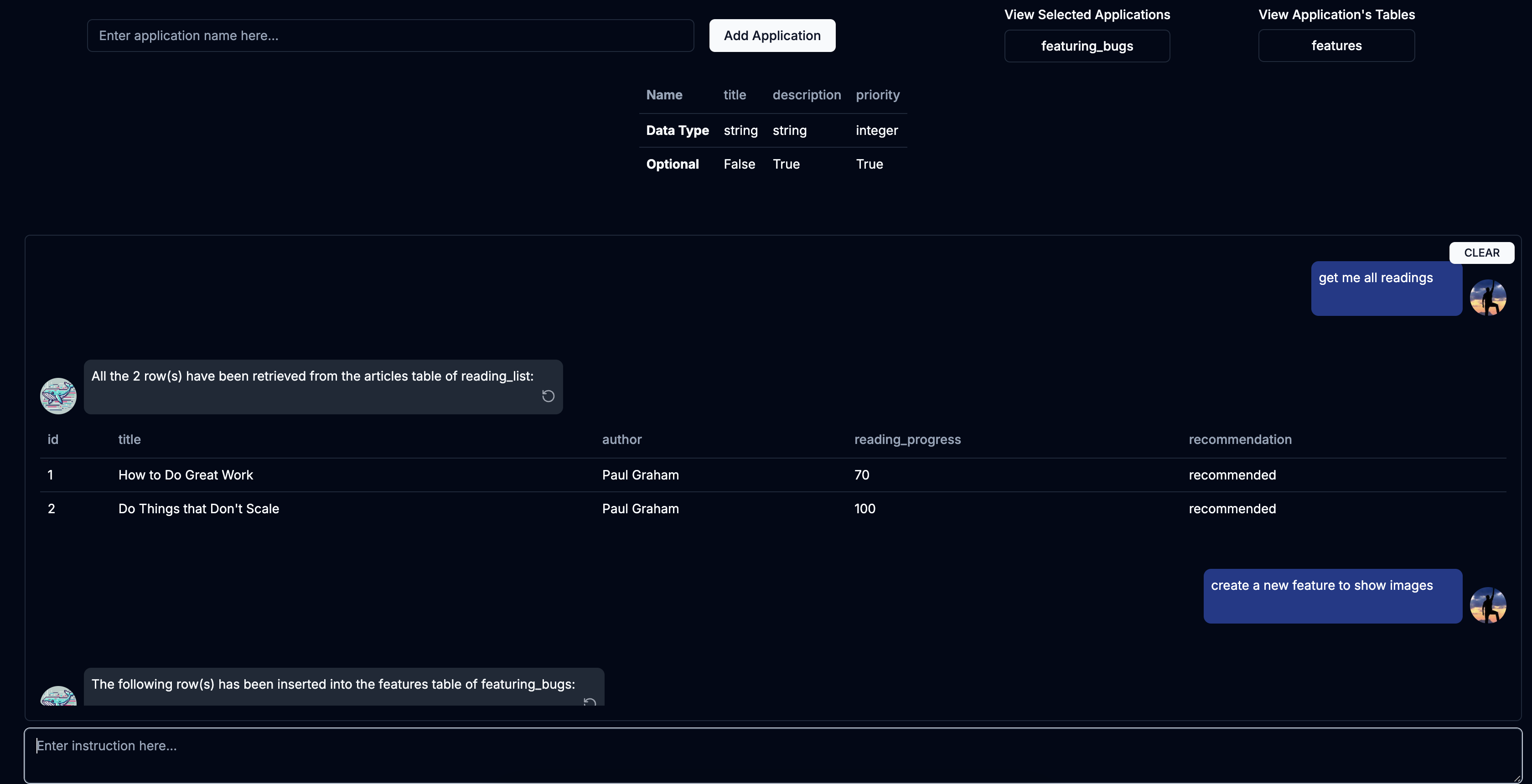The image size is (1532, 784).
Task: Click the 'get me all readings' chat bubble
Action: click(x=1386, y=288)
